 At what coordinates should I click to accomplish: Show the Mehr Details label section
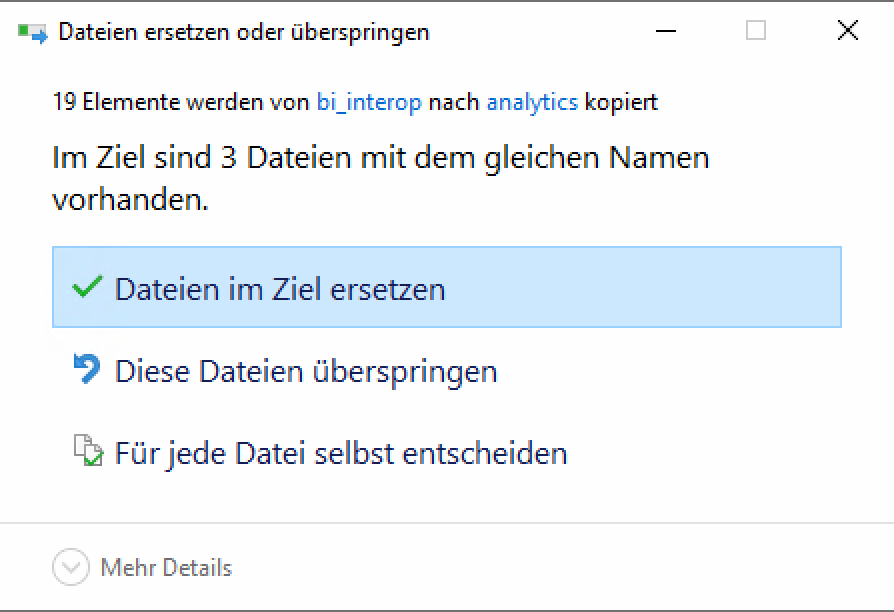(x=166, y=568)
